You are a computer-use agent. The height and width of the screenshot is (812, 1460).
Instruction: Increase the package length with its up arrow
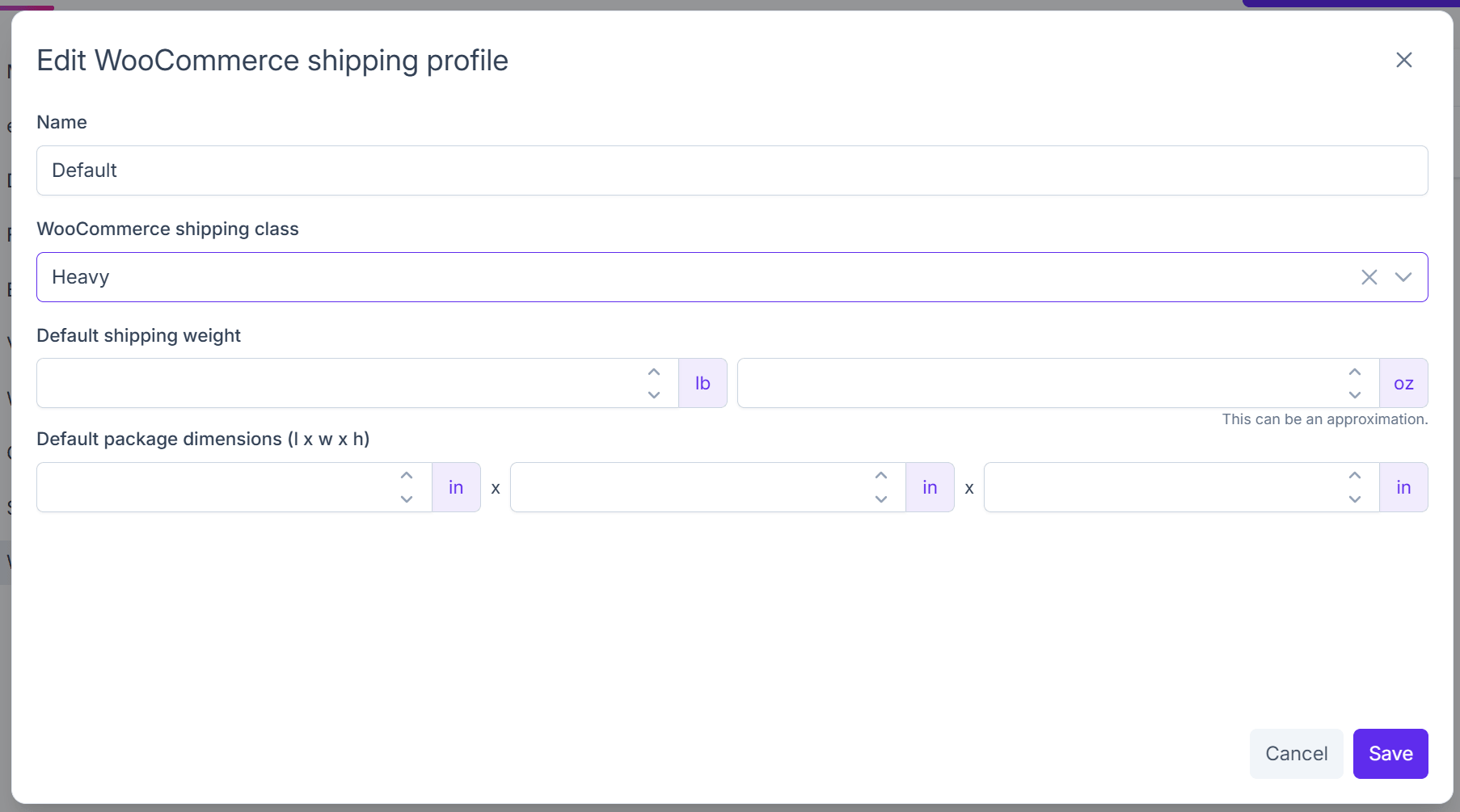click(406, 475)
